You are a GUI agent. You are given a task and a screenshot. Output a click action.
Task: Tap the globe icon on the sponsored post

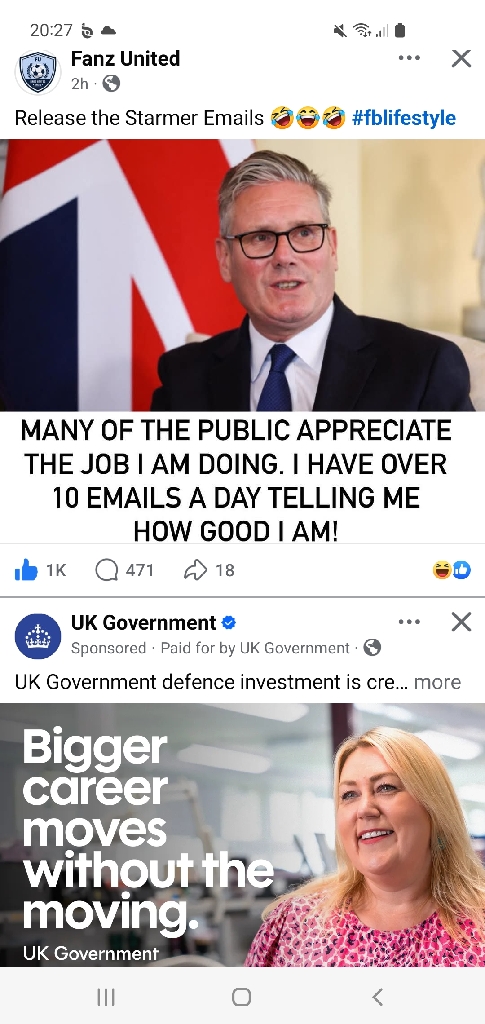pos(372,648)
